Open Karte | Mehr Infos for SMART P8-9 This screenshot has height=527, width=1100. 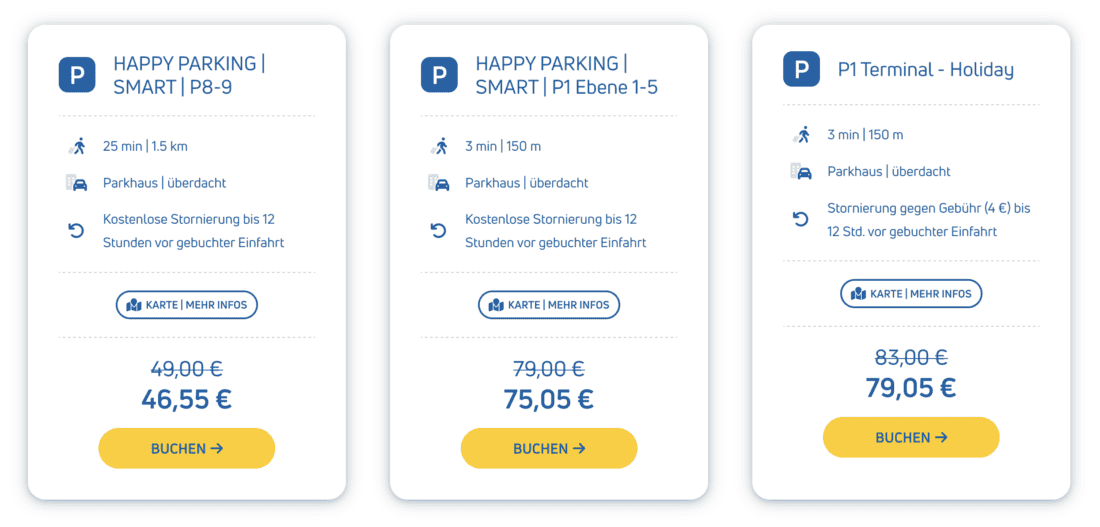187,304
